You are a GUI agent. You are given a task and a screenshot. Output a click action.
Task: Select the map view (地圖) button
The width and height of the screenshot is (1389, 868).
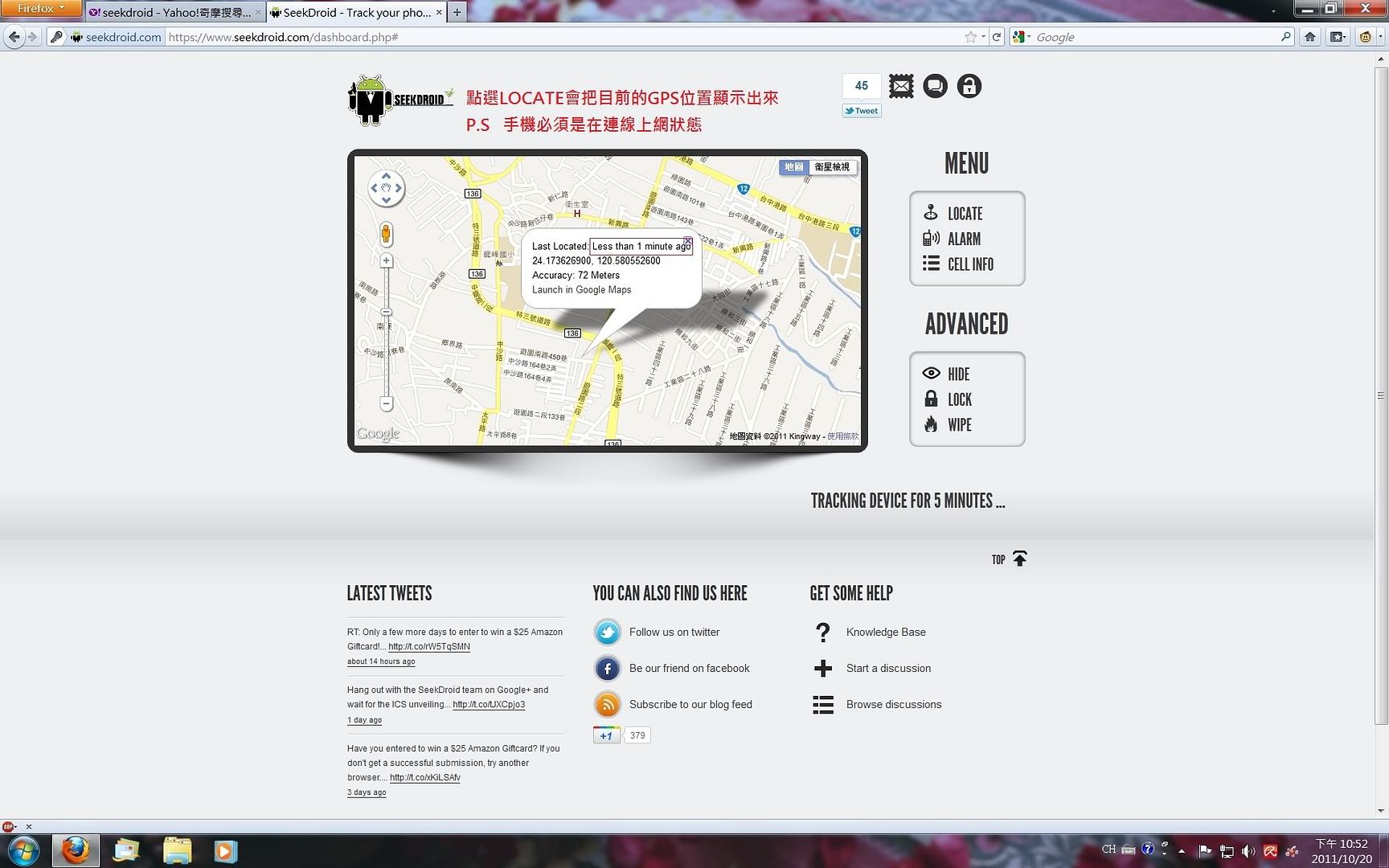[x=794, y=167]
